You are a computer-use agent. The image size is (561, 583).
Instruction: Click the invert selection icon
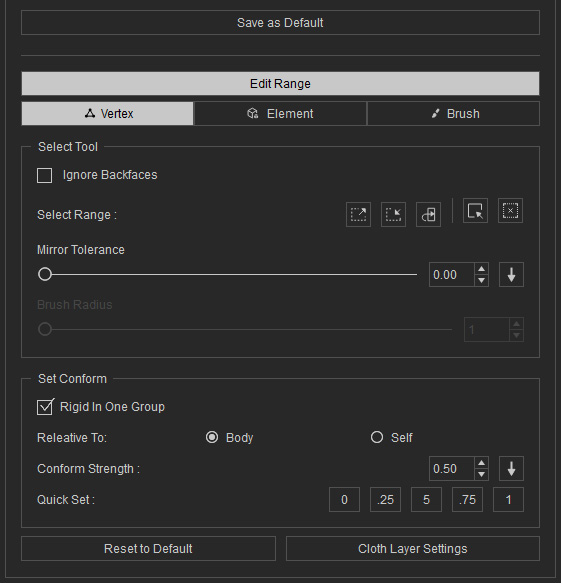click(x=475, y=211)
